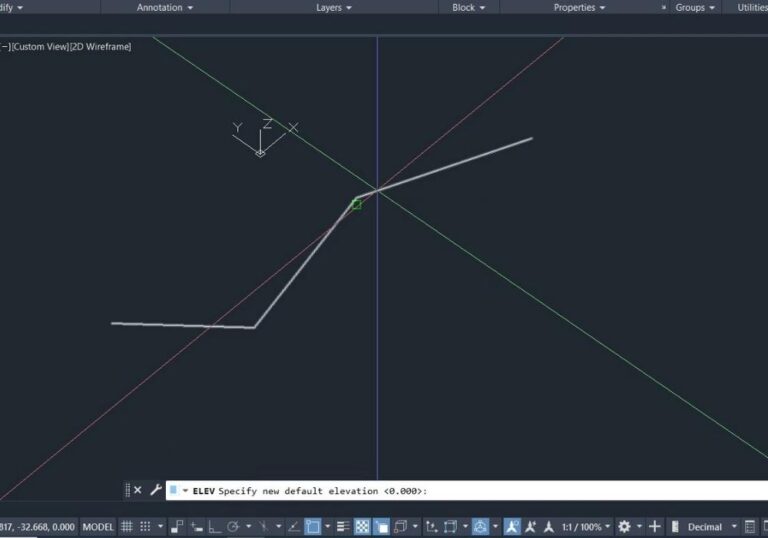Open the 1:1 / 100% annotation scale dropdown
Screen dimensions: 768x538
click(586, 527)
